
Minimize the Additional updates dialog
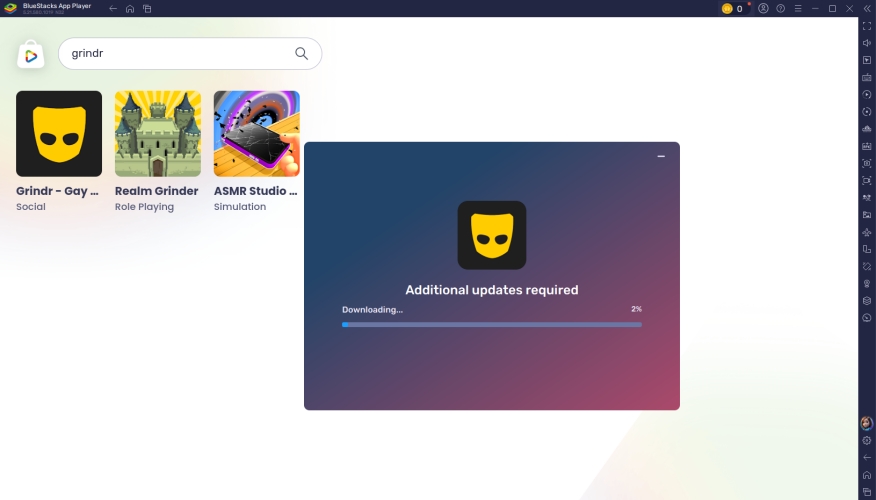pyautogui.click(x=661, y=156)
